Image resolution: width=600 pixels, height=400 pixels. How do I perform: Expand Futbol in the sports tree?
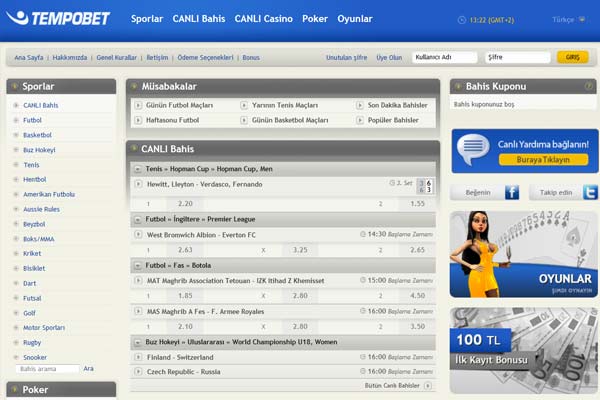16,120
